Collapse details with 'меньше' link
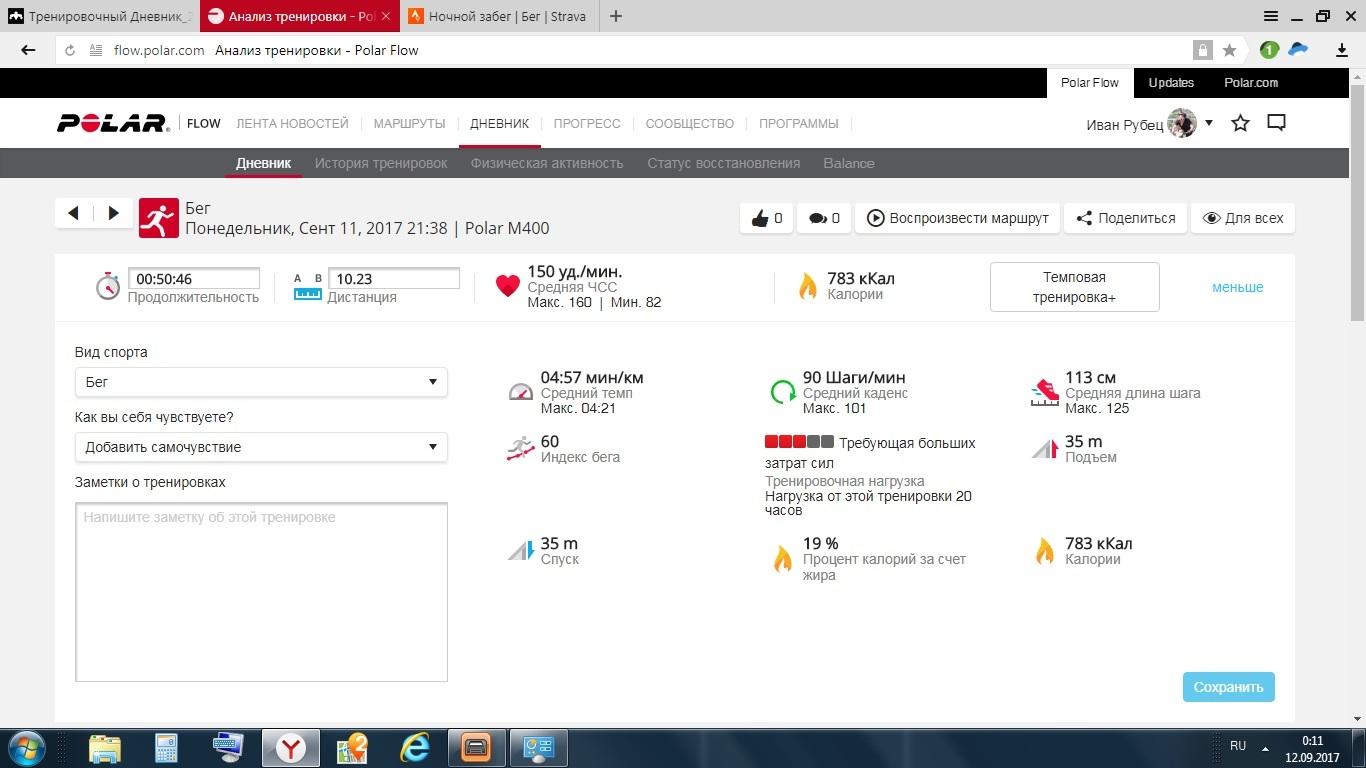 [1237, 287]
